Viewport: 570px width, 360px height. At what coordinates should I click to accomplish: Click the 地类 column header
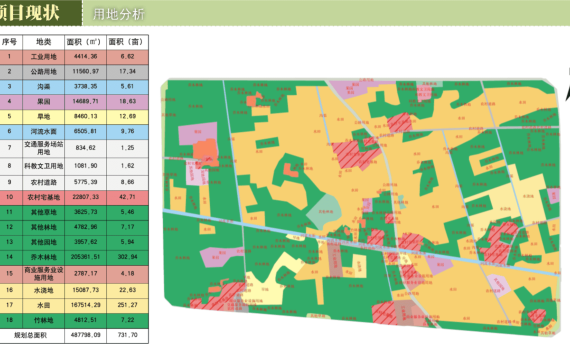click(x=44, y=42)
